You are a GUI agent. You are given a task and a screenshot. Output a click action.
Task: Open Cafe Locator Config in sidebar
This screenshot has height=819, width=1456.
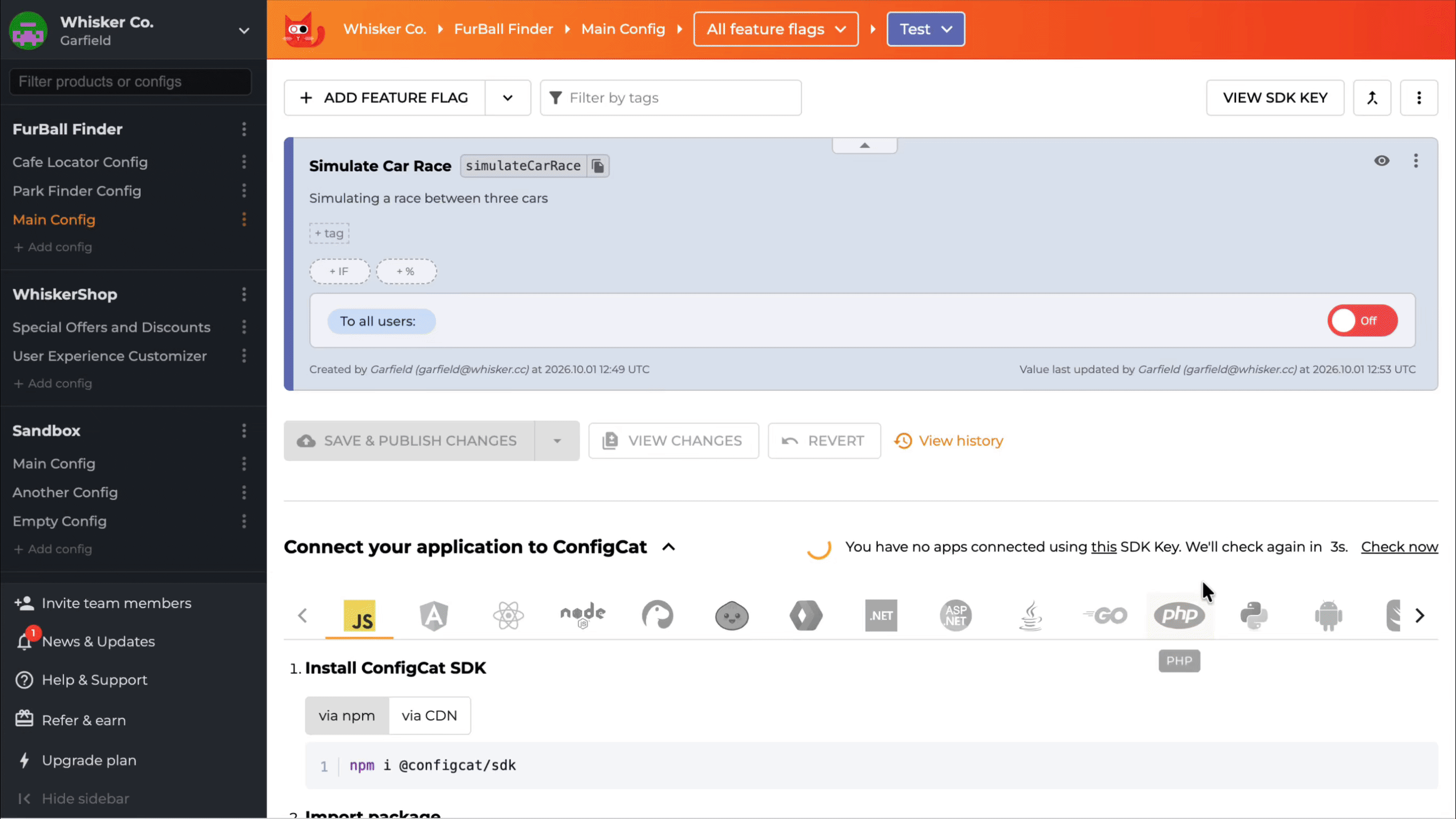point(80,162)
